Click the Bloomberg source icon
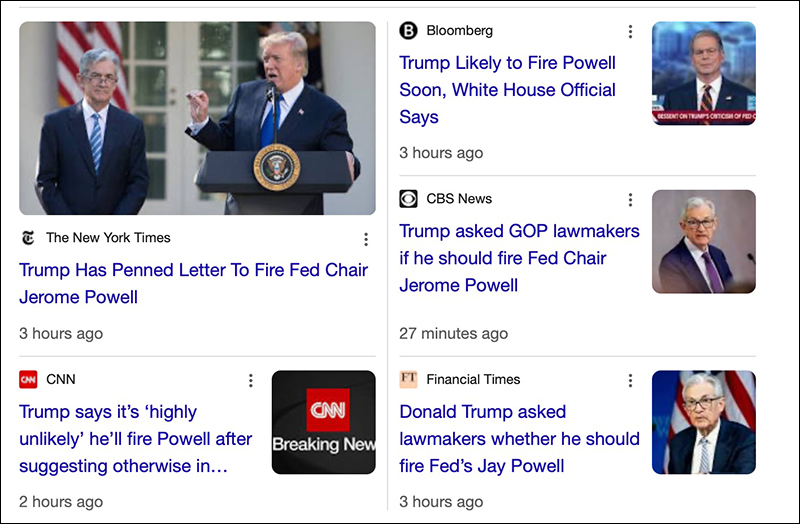Screen dimensions: 800x524 (x=408, y=31)
